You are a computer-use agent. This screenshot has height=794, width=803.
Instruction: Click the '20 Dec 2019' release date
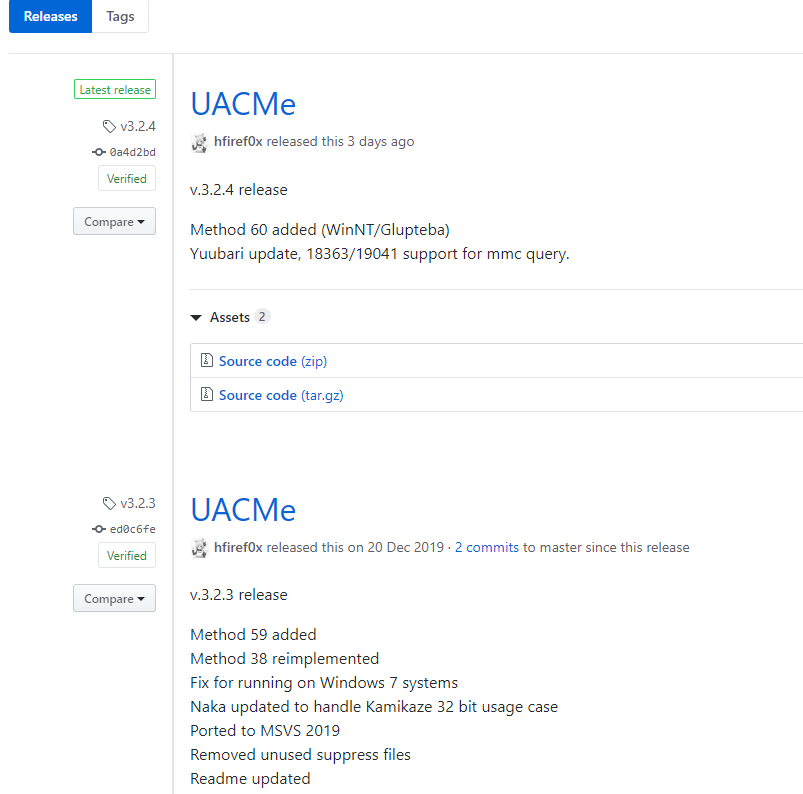pos(406,547)
